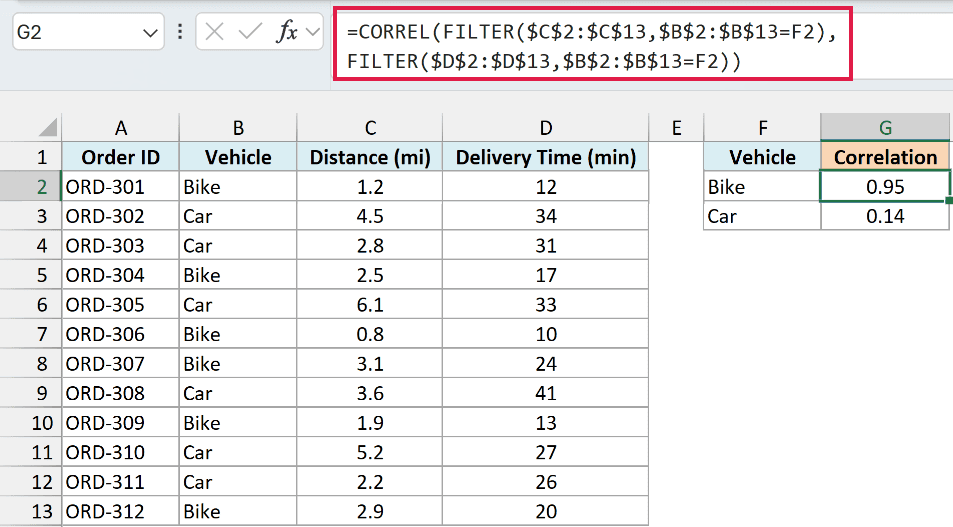This screenshot has height=527, width=953.
Task: Select distance cell 4.5
Action: click(370, 216)
